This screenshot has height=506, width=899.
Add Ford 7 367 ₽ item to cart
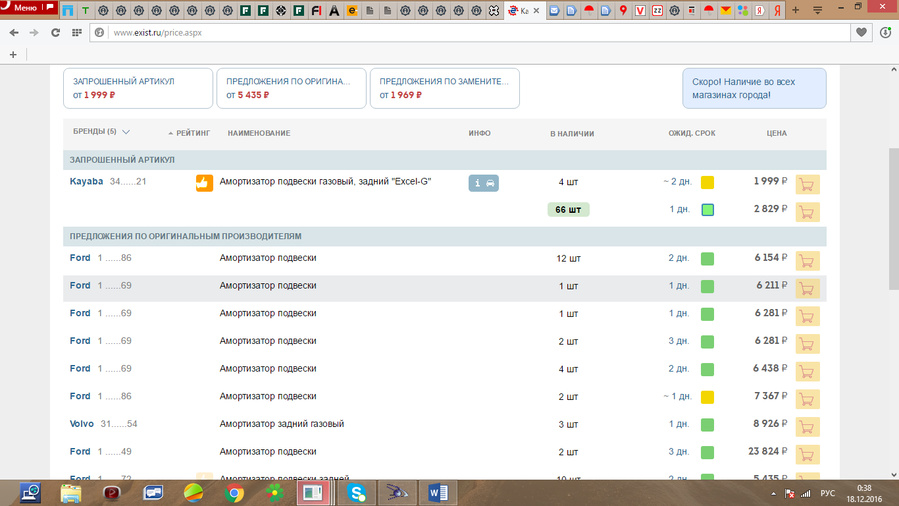coord(807,399)
